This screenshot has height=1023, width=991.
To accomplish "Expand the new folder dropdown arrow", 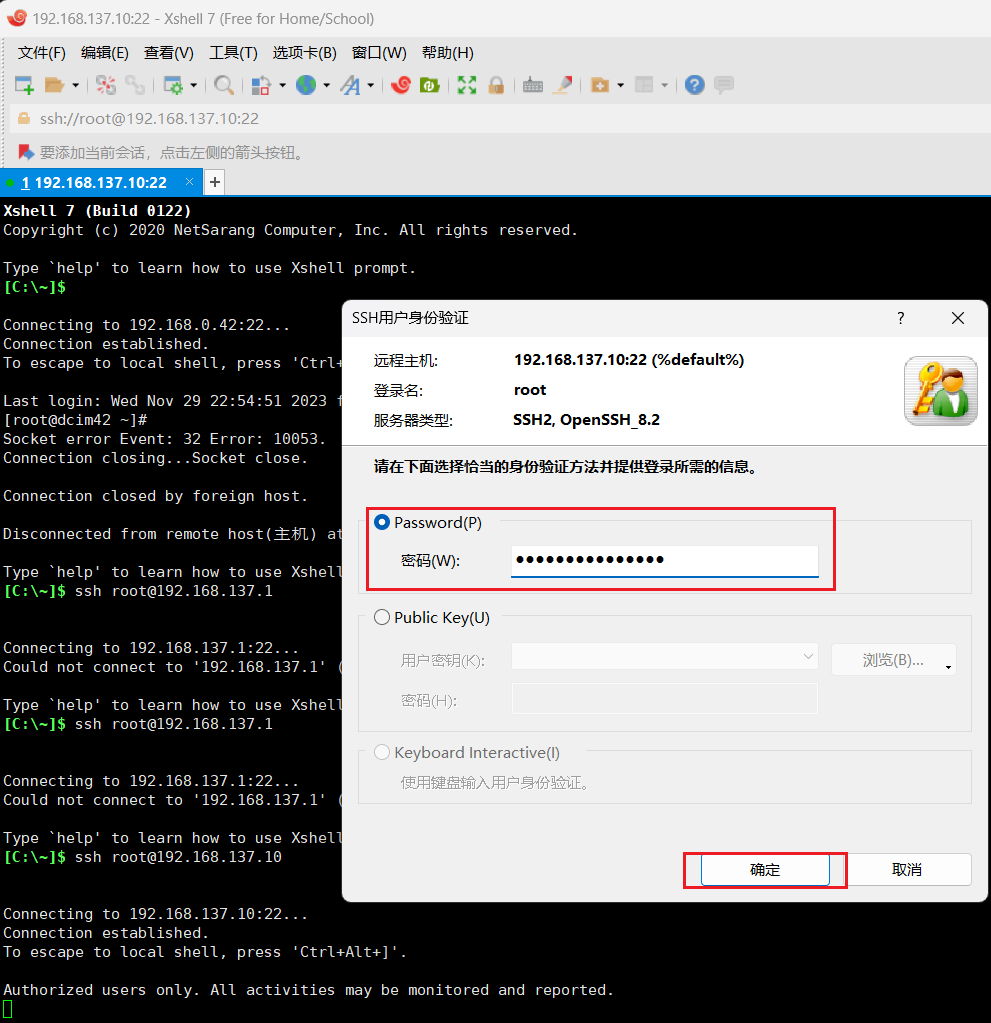I will tap(620, 85).
